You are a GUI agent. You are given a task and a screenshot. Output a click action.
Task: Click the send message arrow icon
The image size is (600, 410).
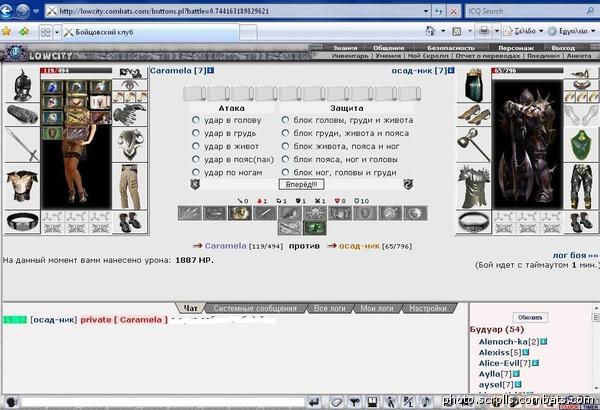(x=314, y=402)
